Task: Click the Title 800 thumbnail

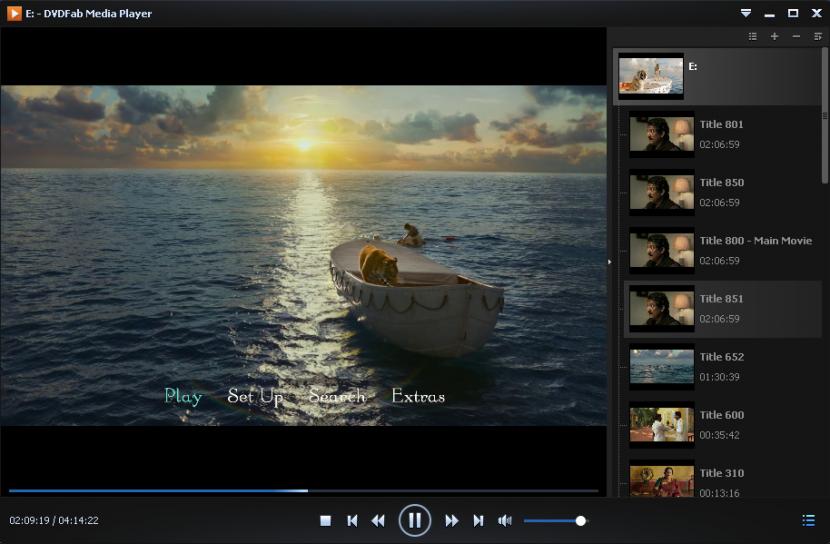Action: (x=662, y=250)
